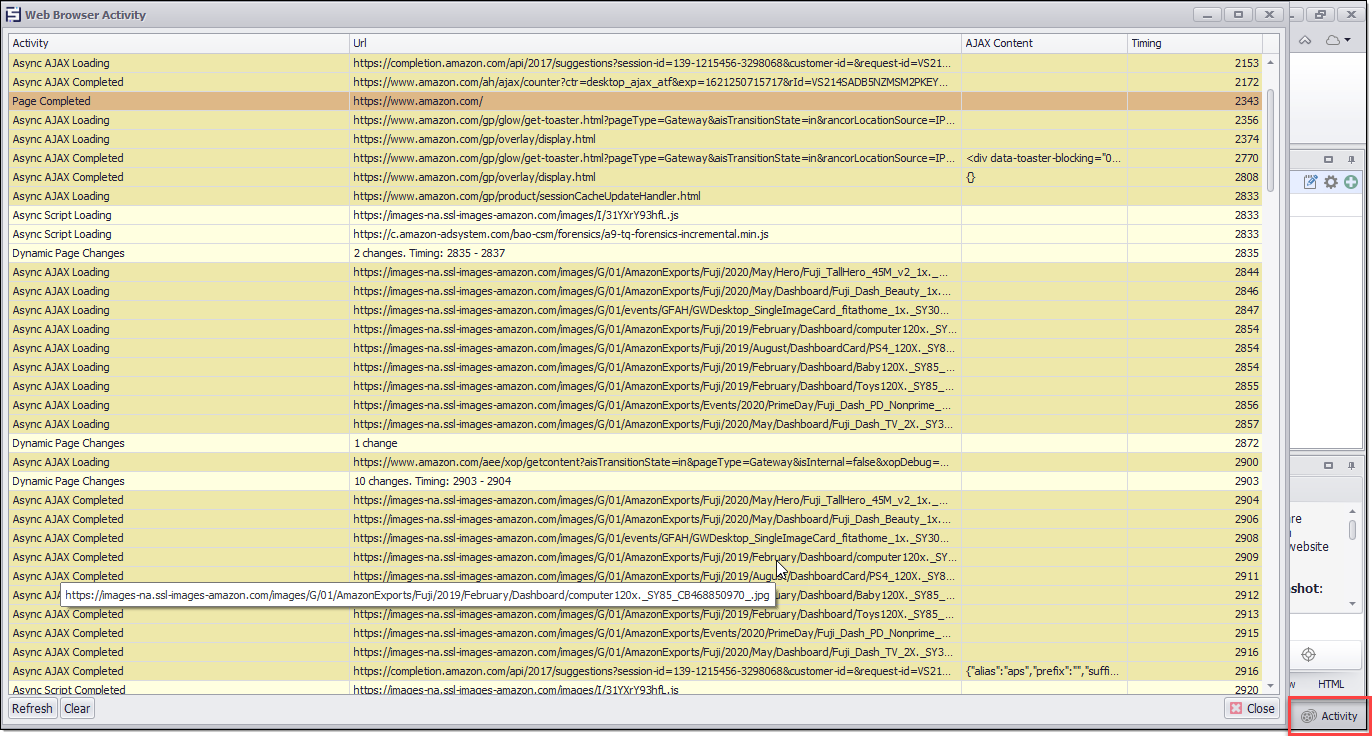Clear the web browser activity log

point(76,708)
